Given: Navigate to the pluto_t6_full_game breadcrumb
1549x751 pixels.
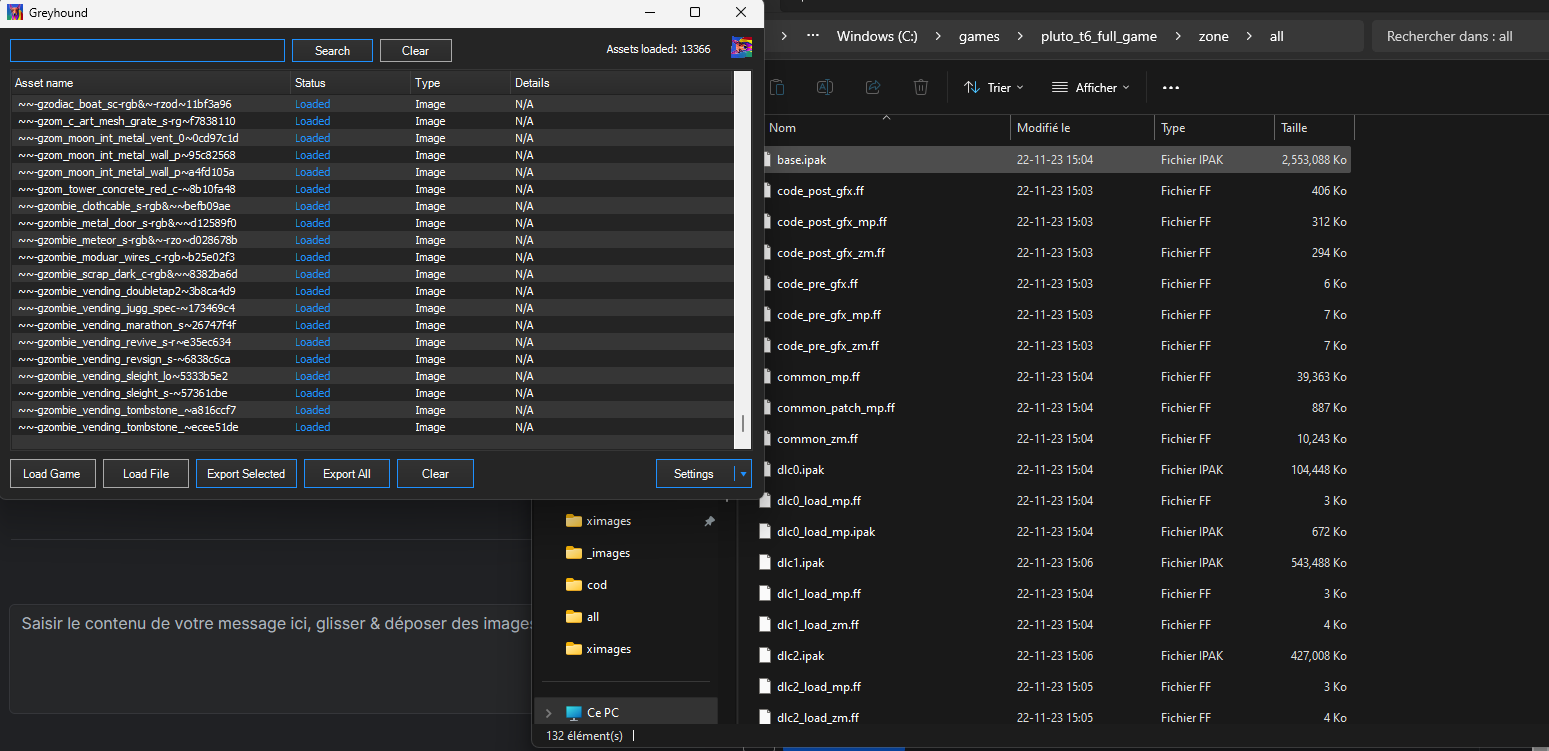Looking at the screenshot, I should 1099,36.
